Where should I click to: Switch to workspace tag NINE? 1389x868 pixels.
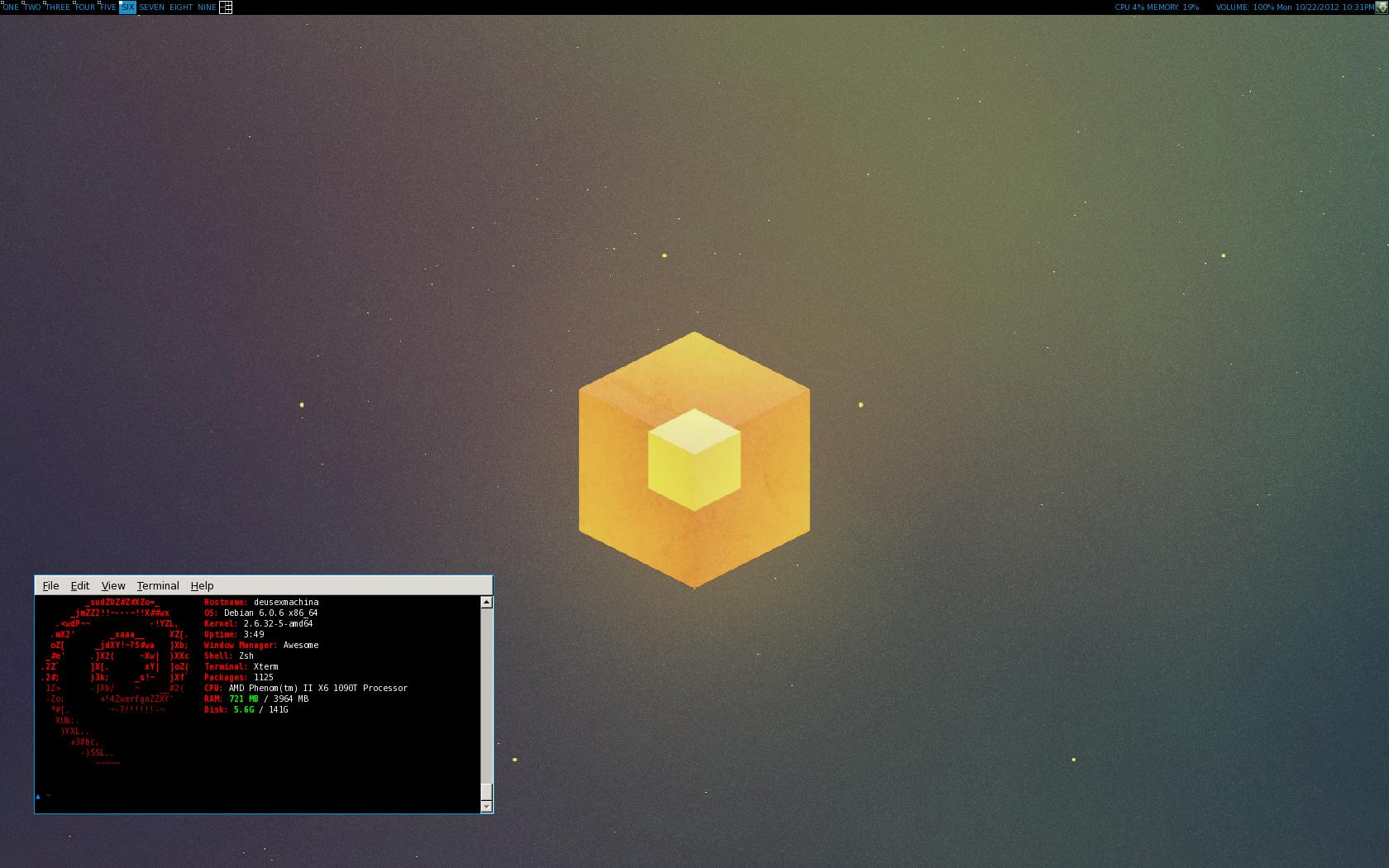coord(207,7)
